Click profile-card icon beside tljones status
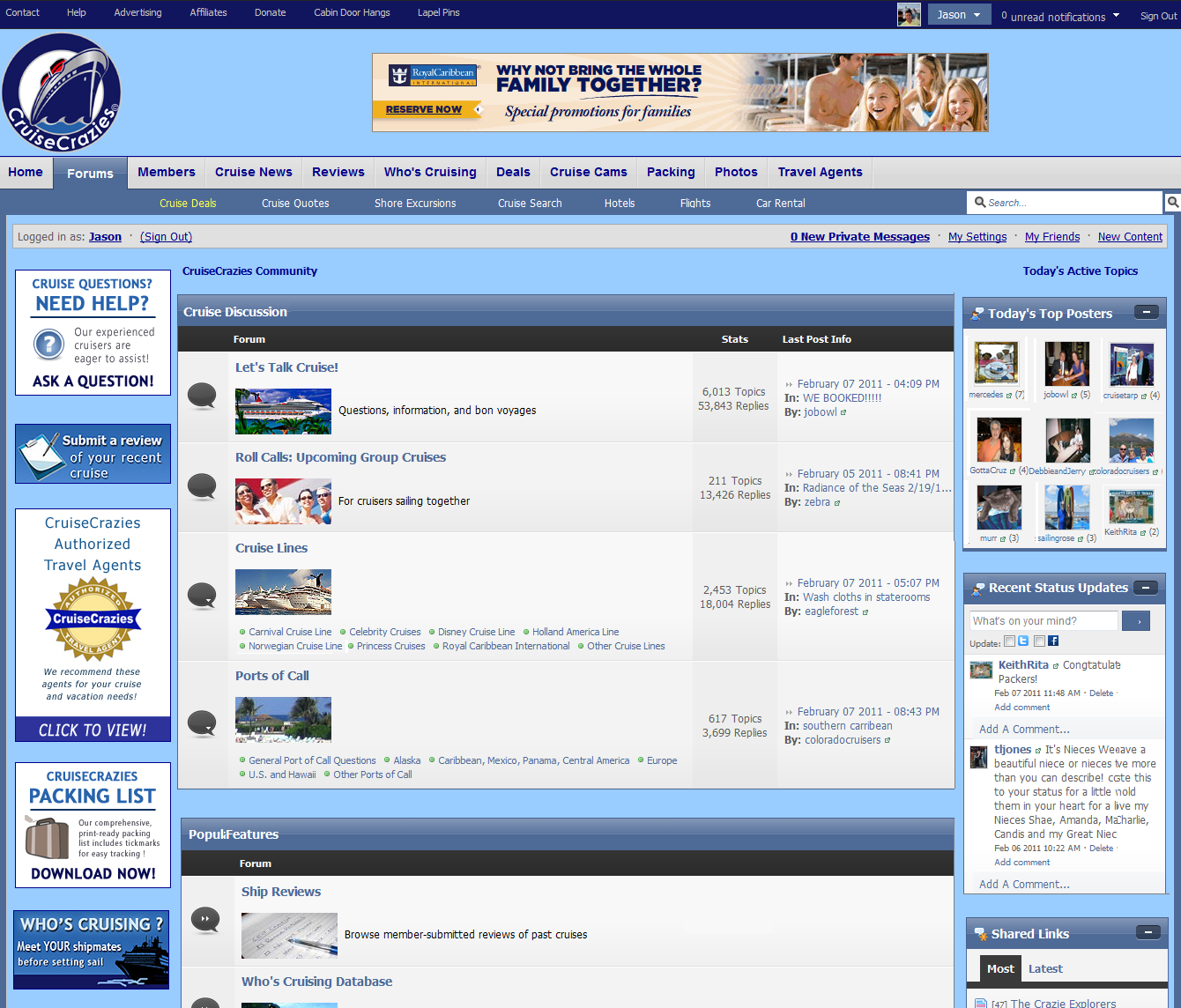This screenshot has height=1008, width=1181. tap(1038, 751)
